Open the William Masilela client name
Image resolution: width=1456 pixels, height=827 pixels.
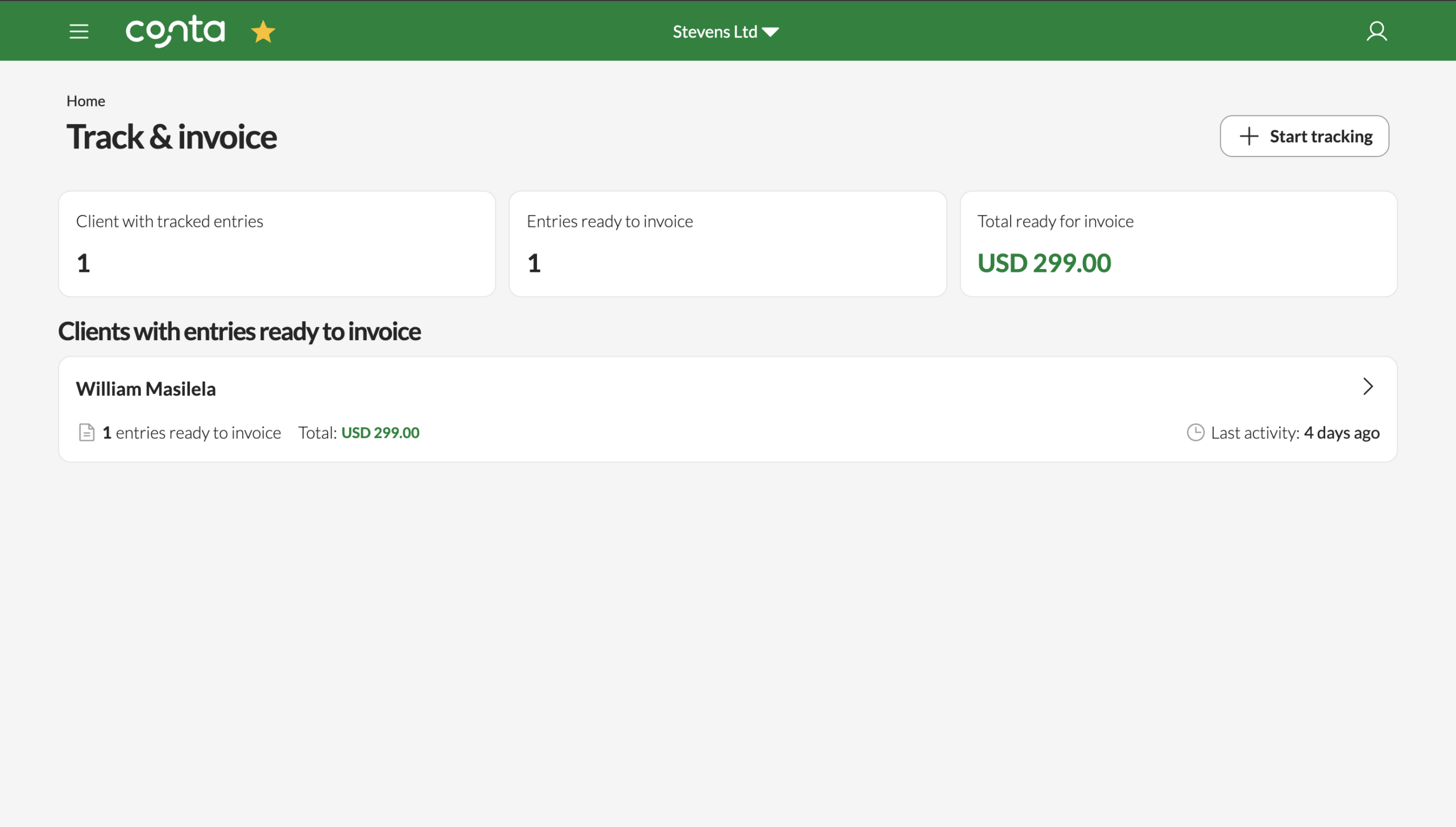click(x=146, y=389)
